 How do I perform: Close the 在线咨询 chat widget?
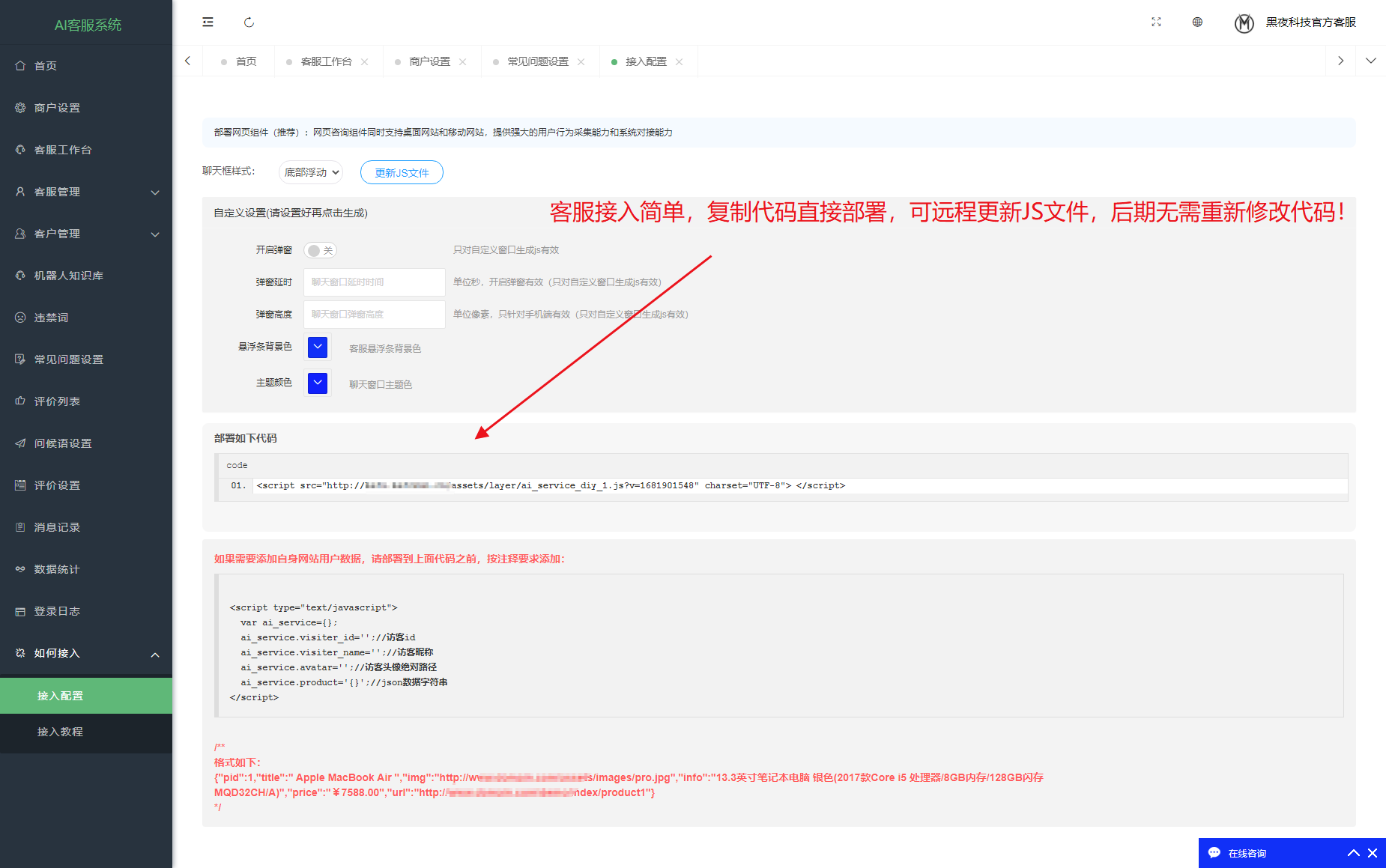1373,853
